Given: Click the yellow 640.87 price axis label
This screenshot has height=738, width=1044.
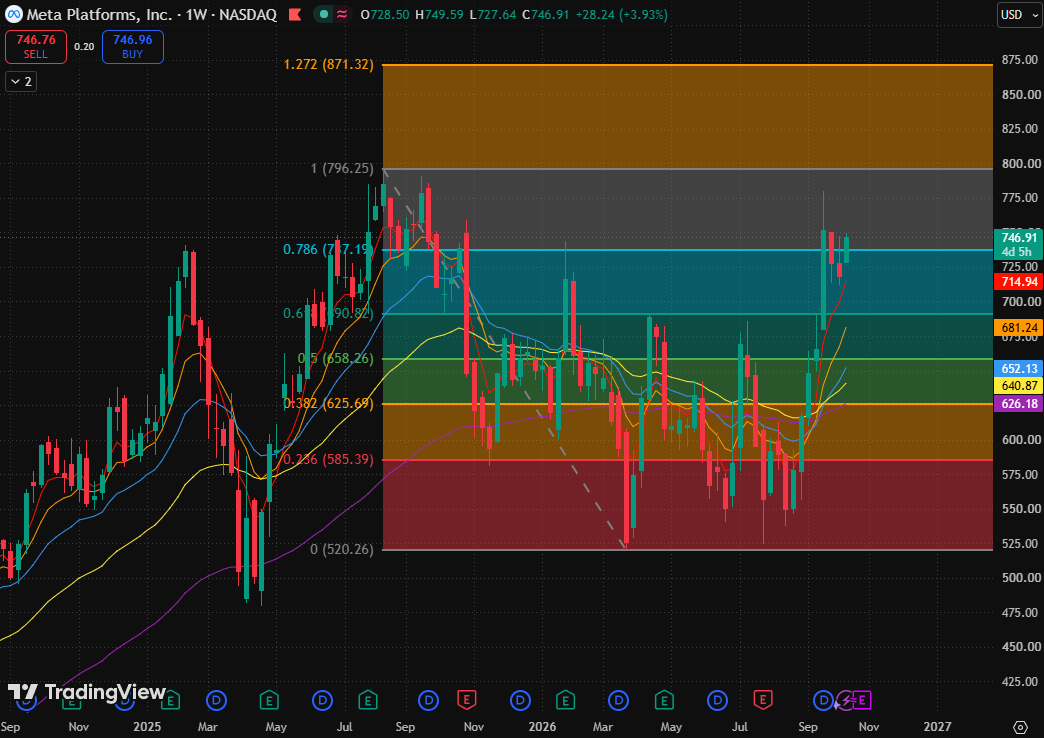Looking at the screenshot, I should point(1018,386).
